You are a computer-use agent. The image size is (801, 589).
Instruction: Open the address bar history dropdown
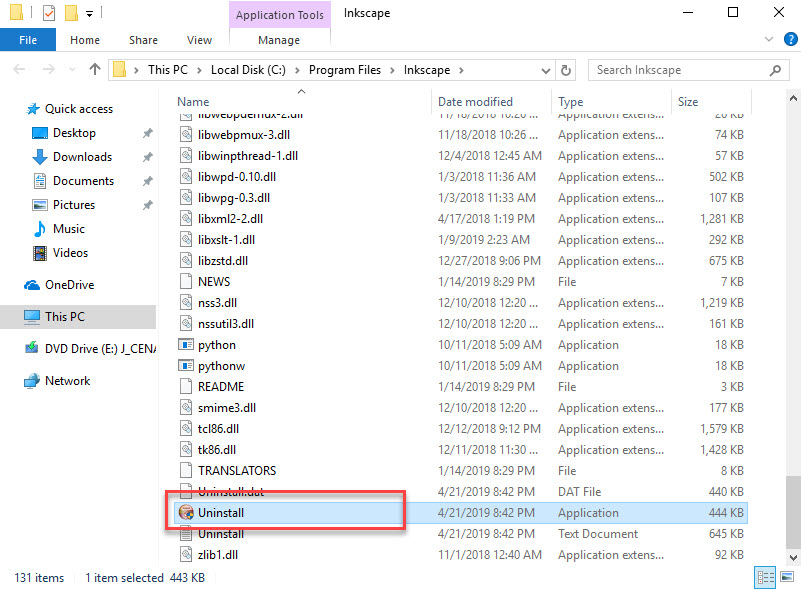point(546,70)
